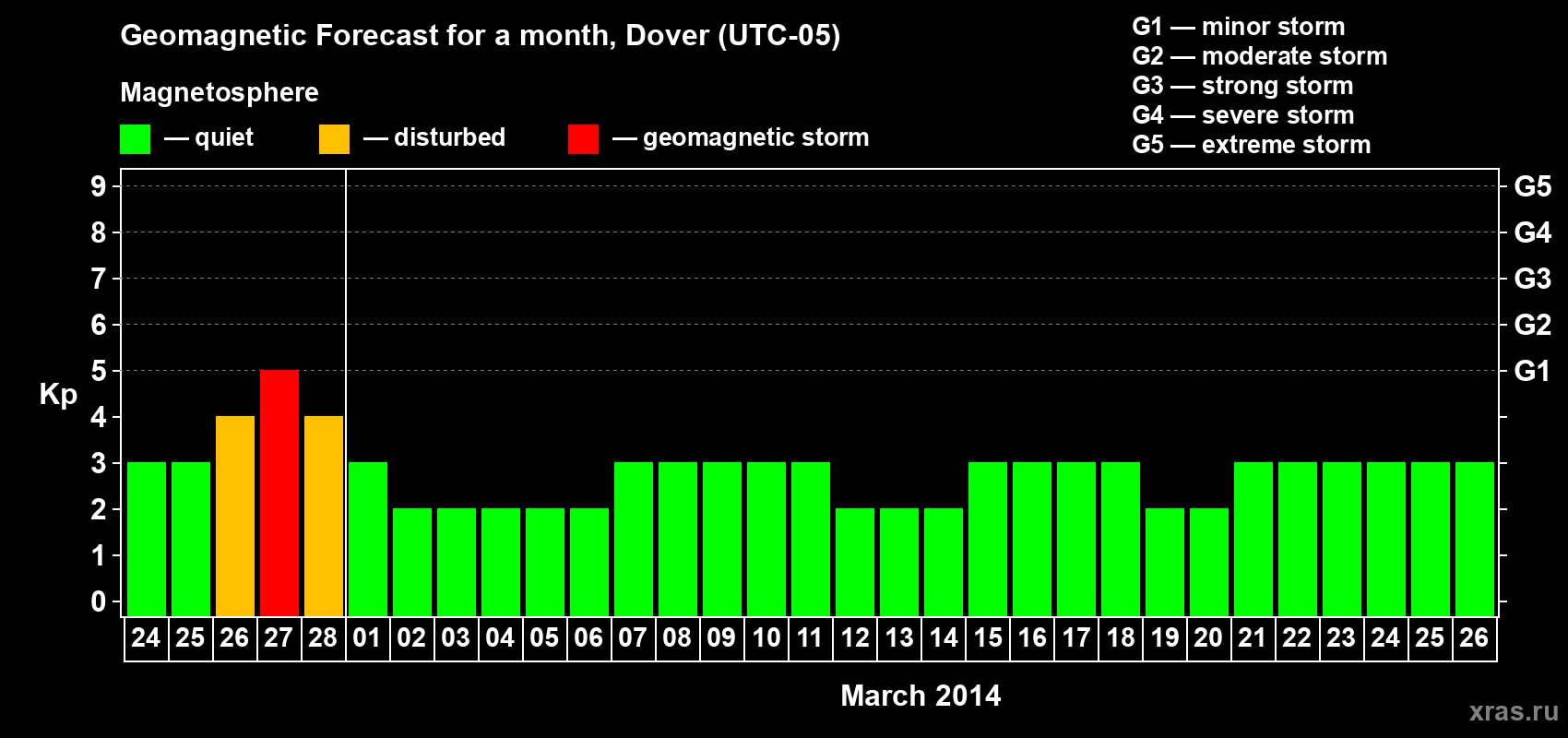Click the "— geomagnetic storm" legend label
Screen dimensions: 1568x738
741,137
